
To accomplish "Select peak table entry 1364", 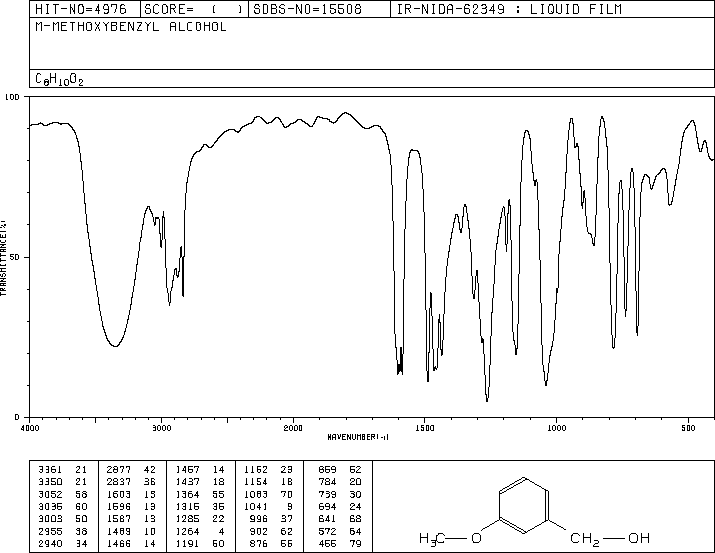I will (x=187, y=494).
